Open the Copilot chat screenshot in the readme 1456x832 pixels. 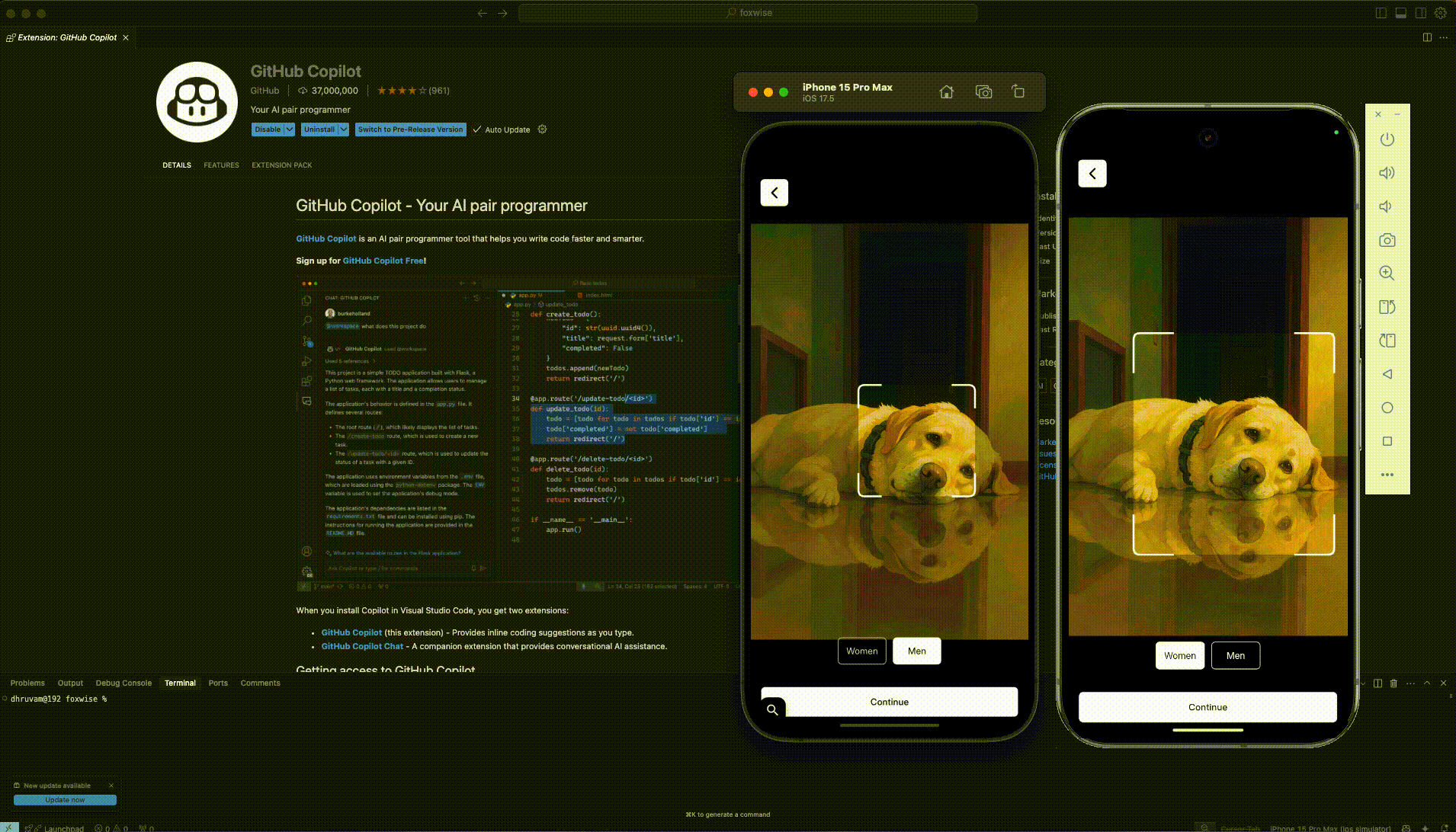[518, 435]
